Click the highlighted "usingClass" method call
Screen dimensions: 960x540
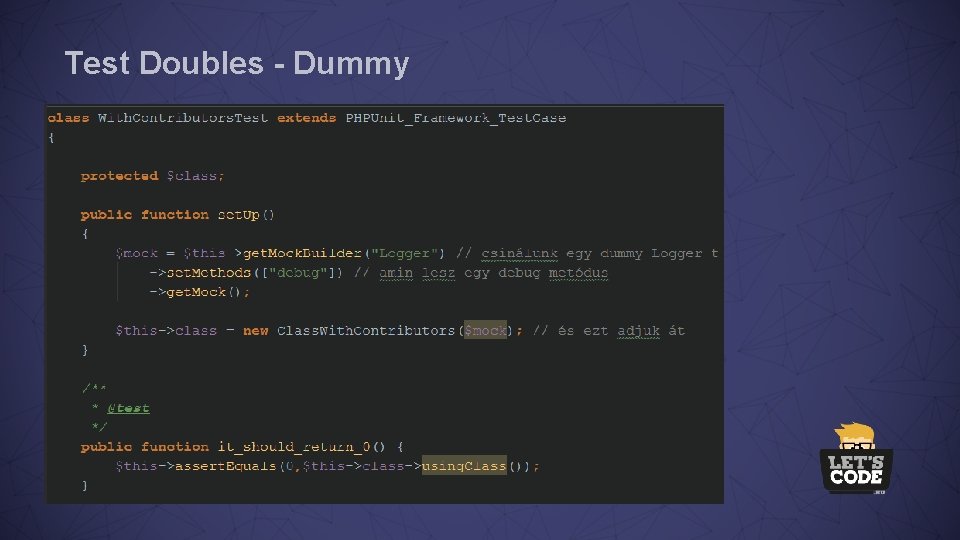pyautogui.click(x=464, y=466)
